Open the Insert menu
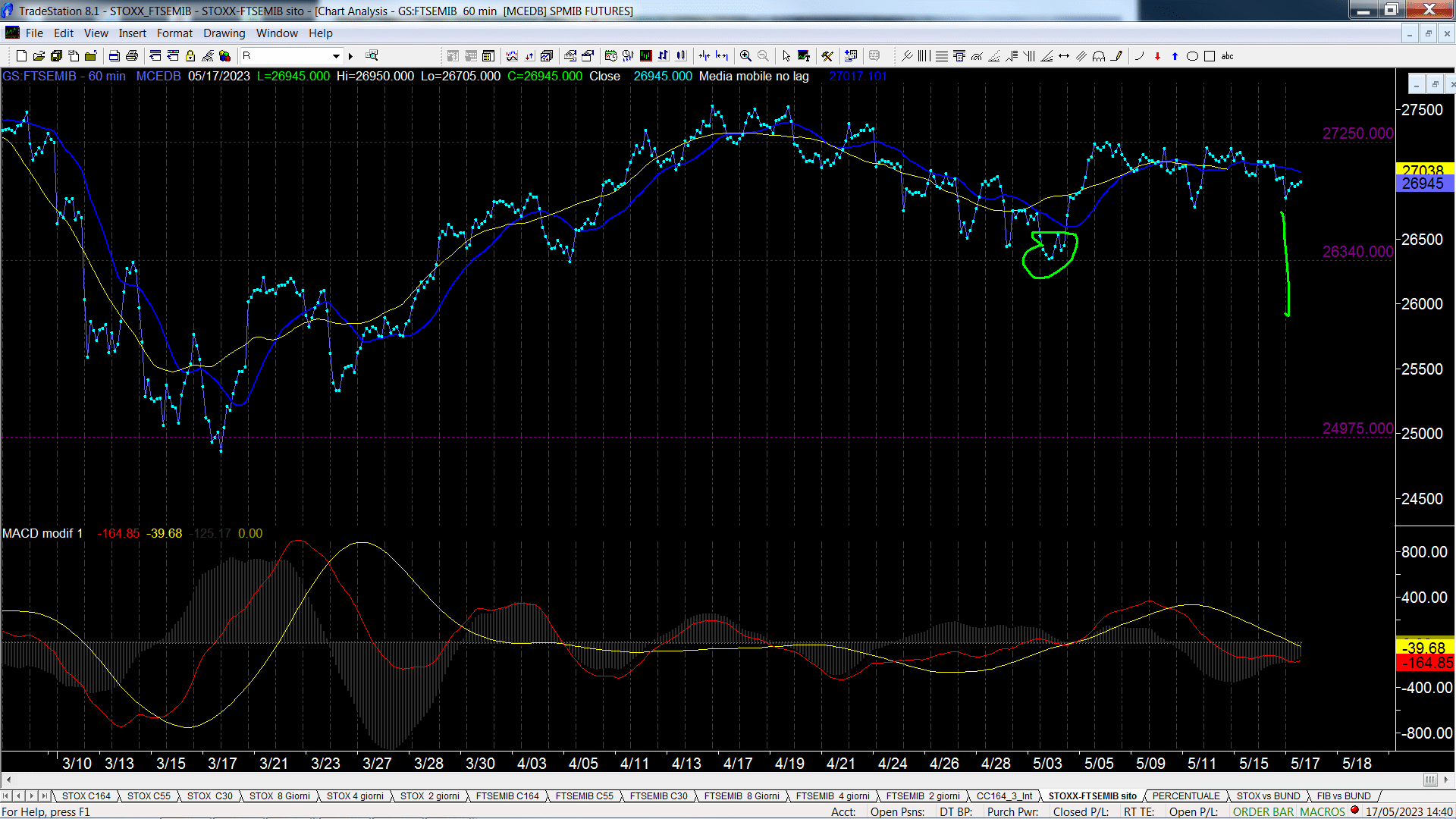Image resolution: width=1456 pixels, height=819 pixels. click(x=132, y=33)
